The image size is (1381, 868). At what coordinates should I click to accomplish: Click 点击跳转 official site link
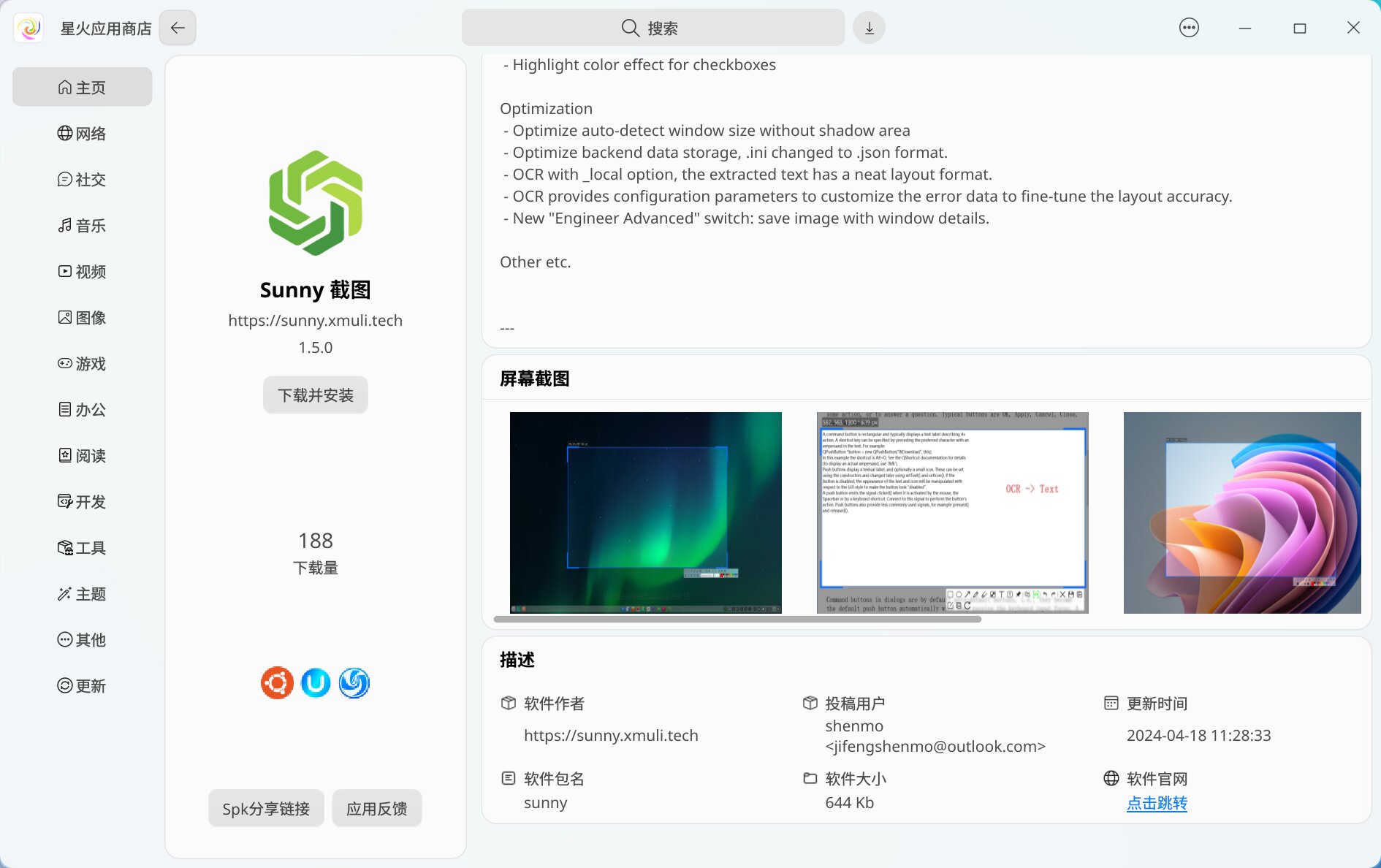tap(1157, 803)
